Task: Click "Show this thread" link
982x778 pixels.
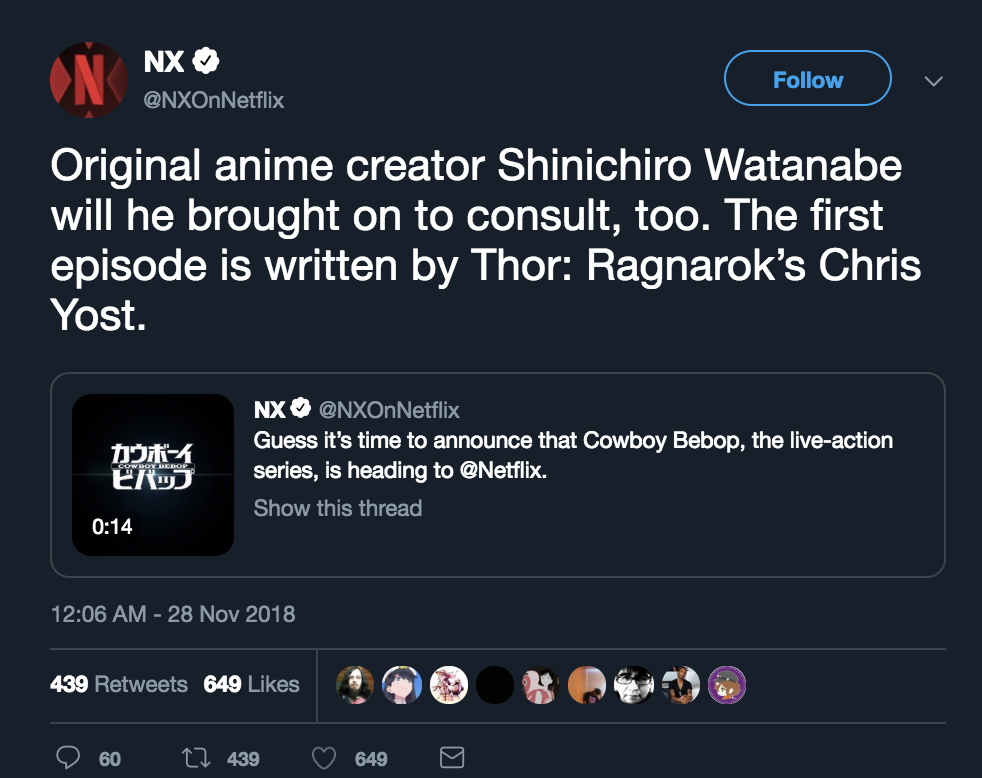Action: click(338, 508)
